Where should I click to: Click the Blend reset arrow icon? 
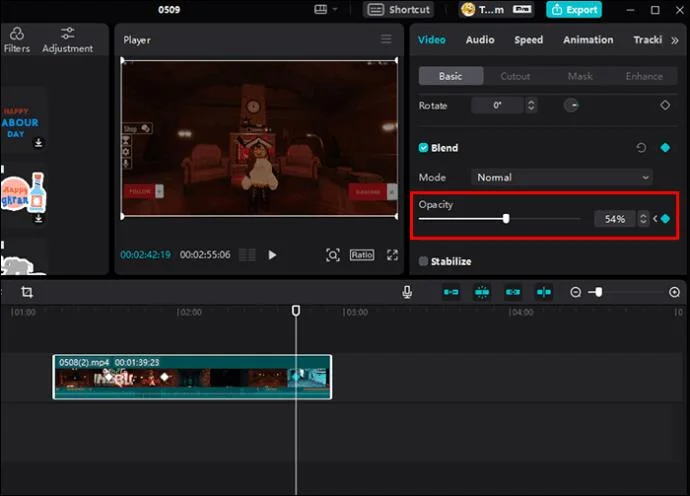click(641, 148)
